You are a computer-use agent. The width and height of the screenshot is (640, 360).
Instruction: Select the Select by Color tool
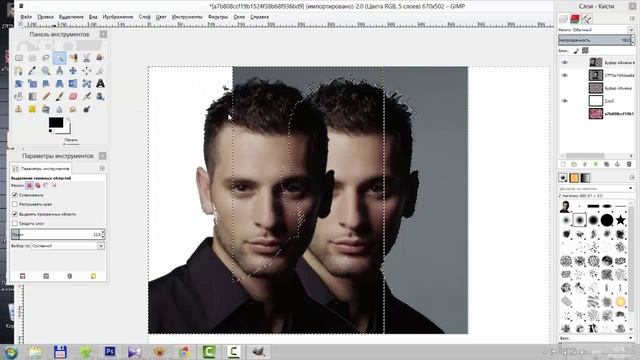tap(73, 58)
